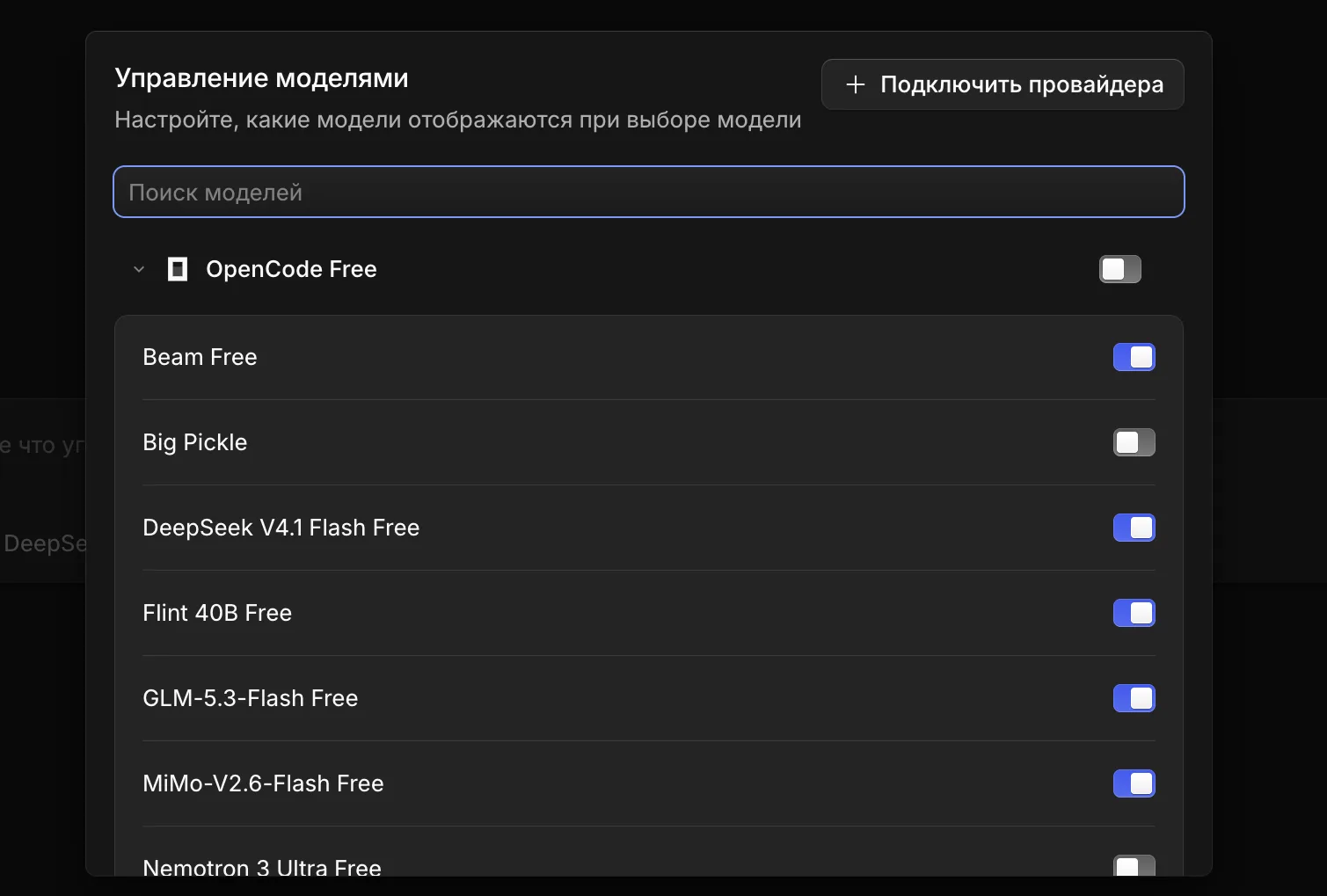This screenshot has height=896, width=1327.
Task: Click the OpenCode Free provider logo icon
Action: pyautogui.click(x=178, y=269)
